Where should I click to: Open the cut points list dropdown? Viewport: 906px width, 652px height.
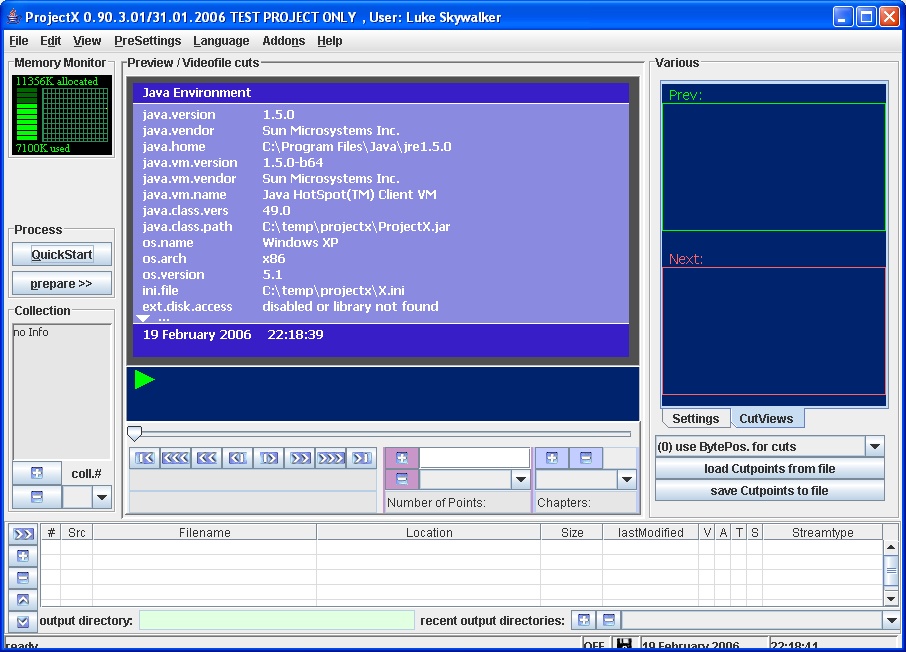pyautogui.click(x=521, y=479)
